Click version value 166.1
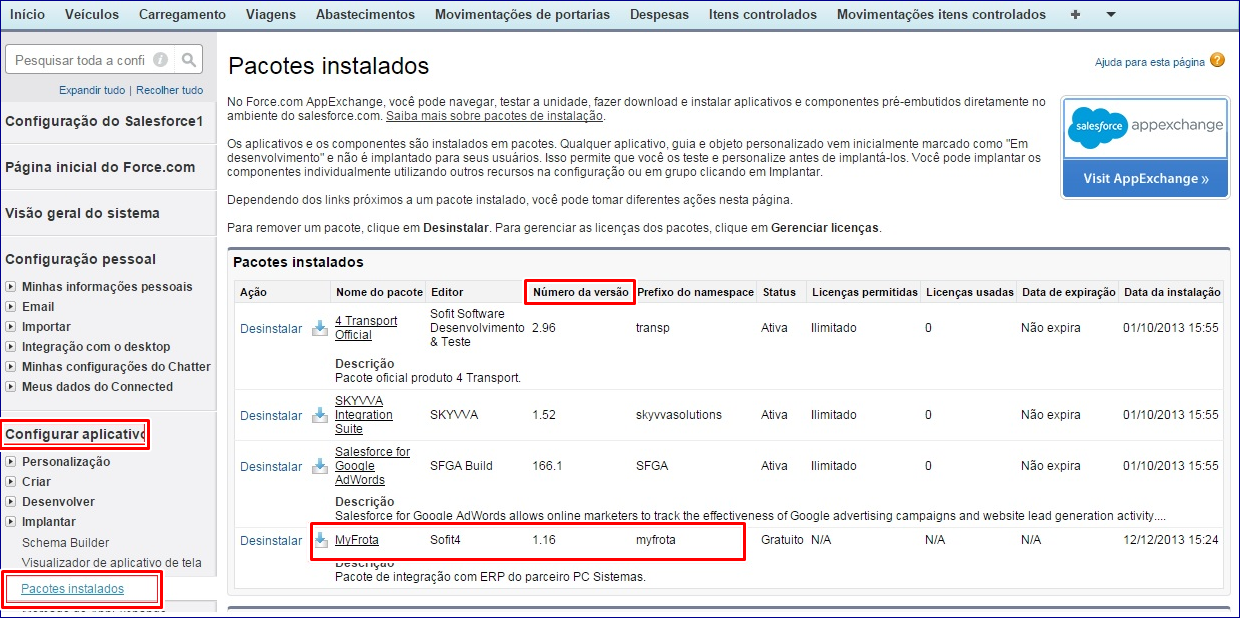1240x618 pixels. (547, 466)
